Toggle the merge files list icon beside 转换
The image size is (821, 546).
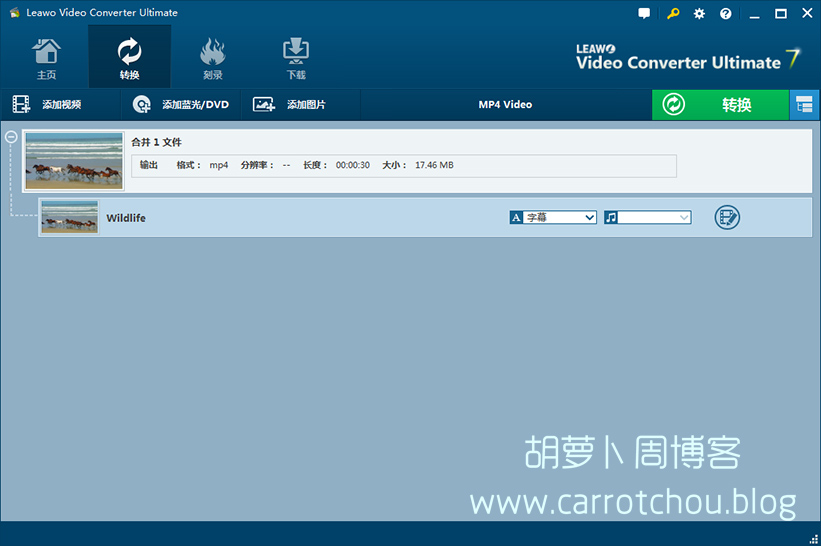click(804, 105)
